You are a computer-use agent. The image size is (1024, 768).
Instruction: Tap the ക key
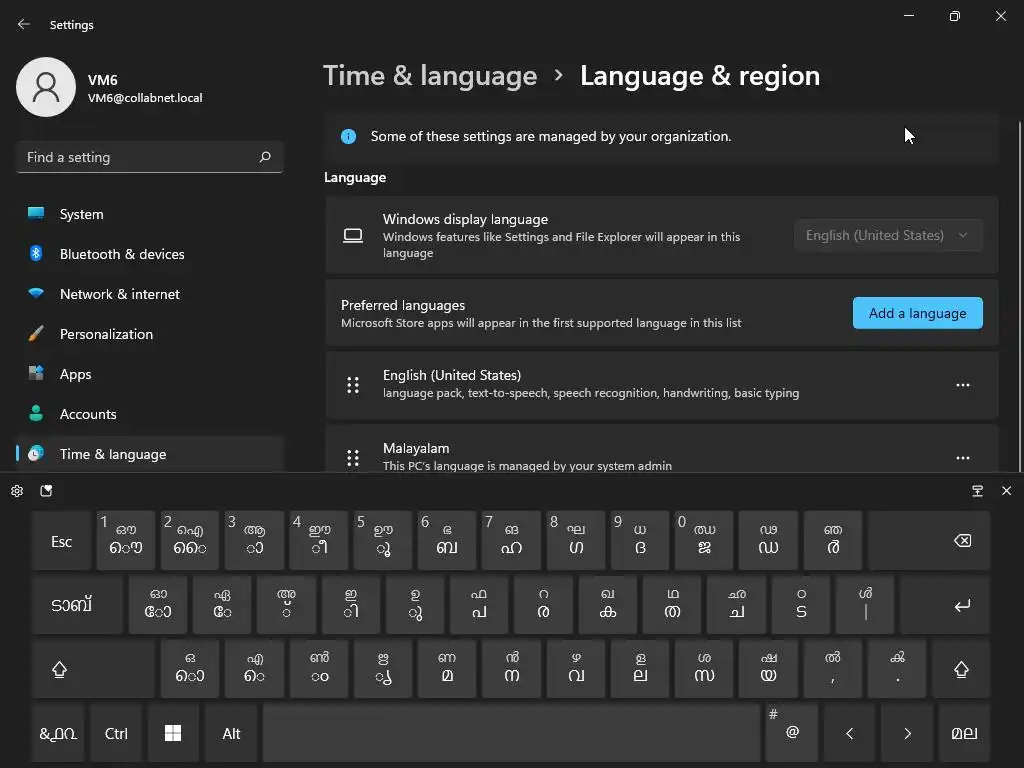click(x=607, y=605)
